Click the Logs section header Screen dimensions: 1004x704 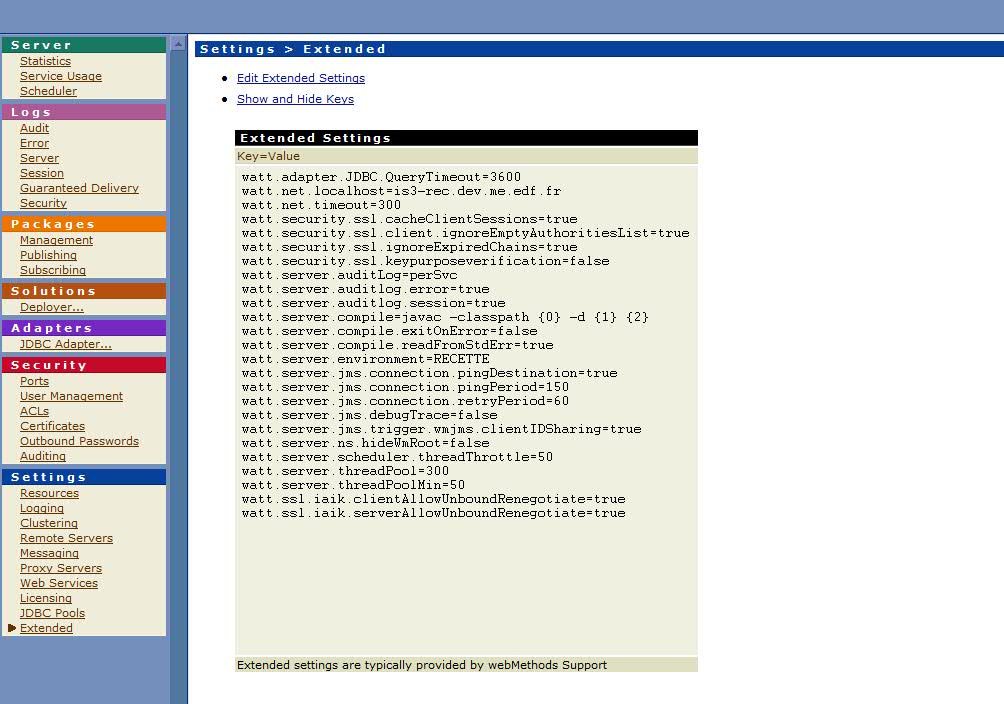click(84, 112)
